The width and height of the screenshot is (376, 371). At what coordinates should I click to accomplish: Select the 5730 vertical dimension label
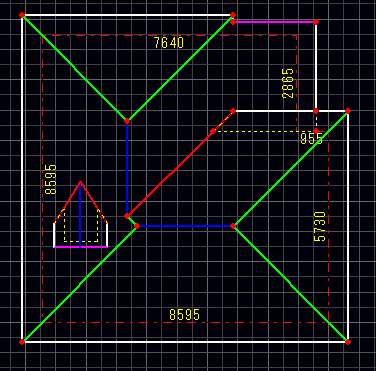[320, 226]
